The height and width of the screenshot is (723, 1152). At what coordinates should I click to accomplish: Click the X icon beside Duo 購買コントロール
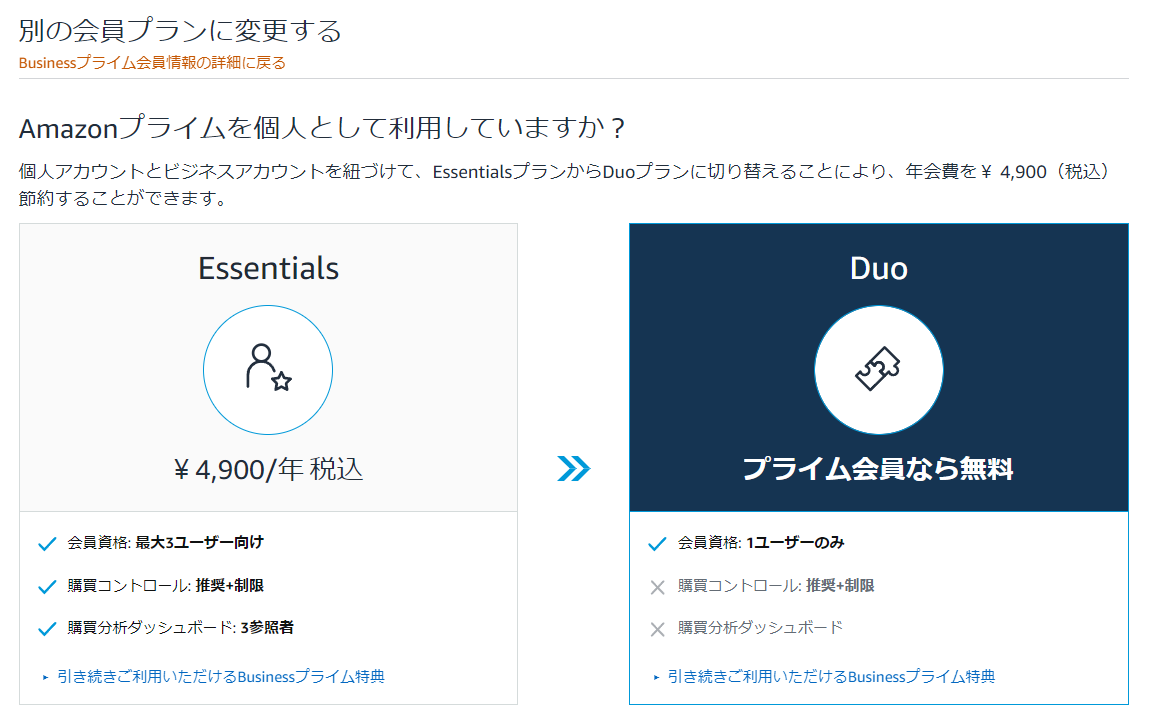point(656,586)
